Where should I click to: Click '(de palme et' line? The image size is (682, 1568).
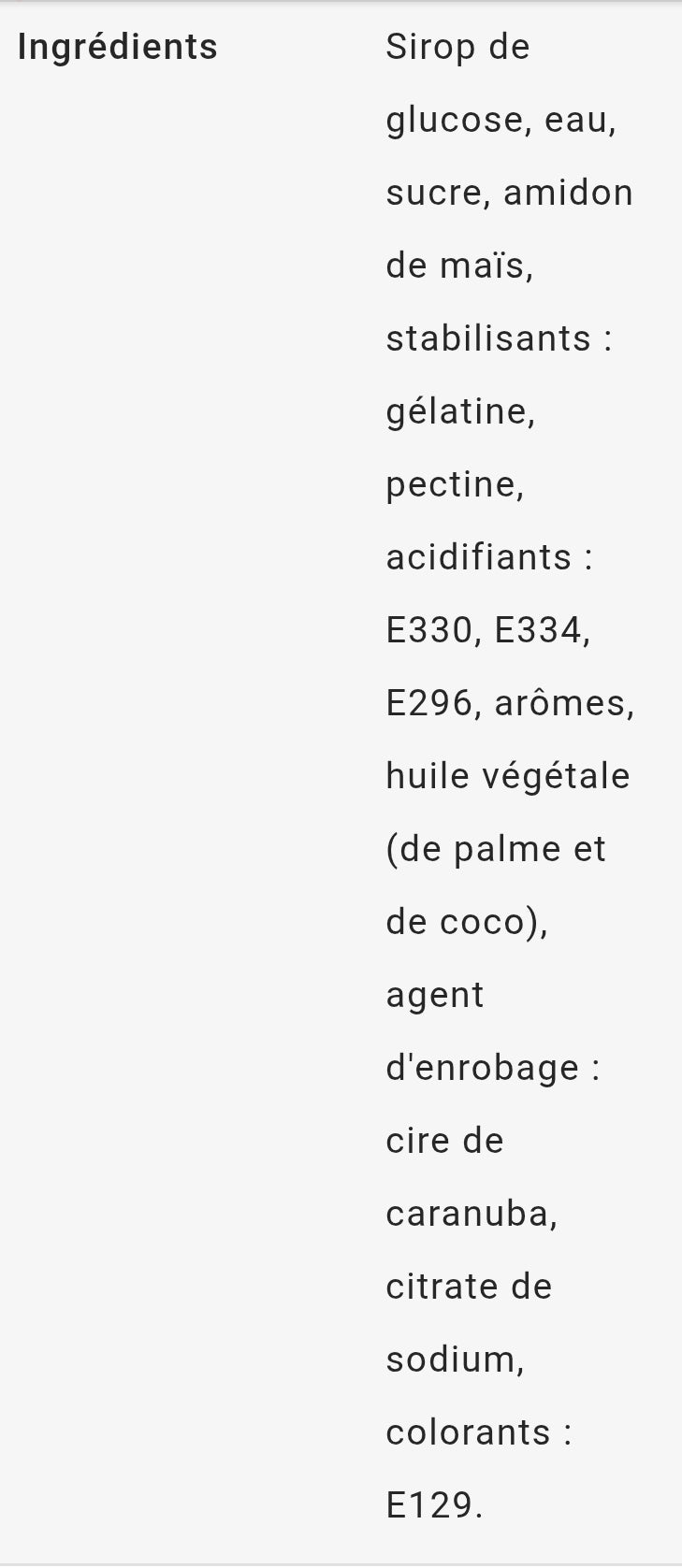(x=496, y=850)
